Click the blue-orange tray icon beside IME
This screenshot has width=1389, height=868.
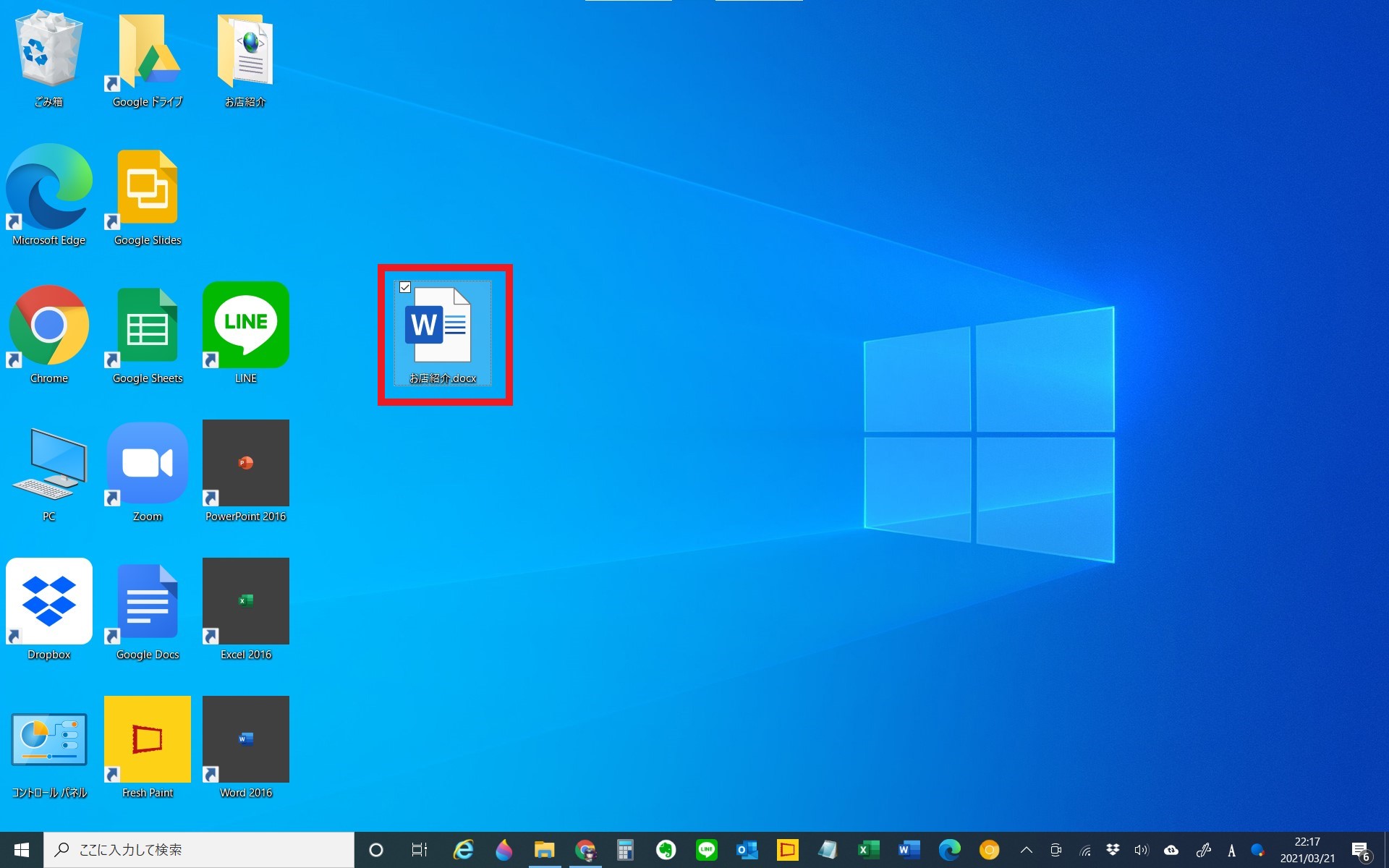[x=1258, y=850]
